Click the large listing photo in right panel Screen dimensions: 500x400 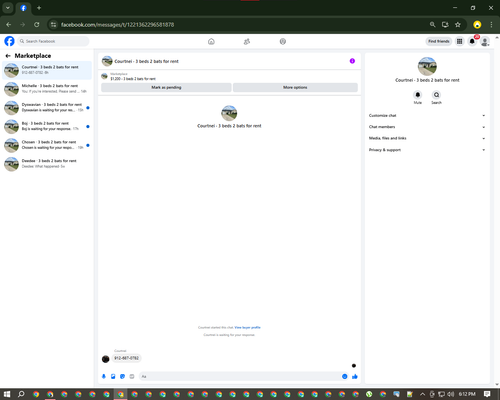[427, 66]
